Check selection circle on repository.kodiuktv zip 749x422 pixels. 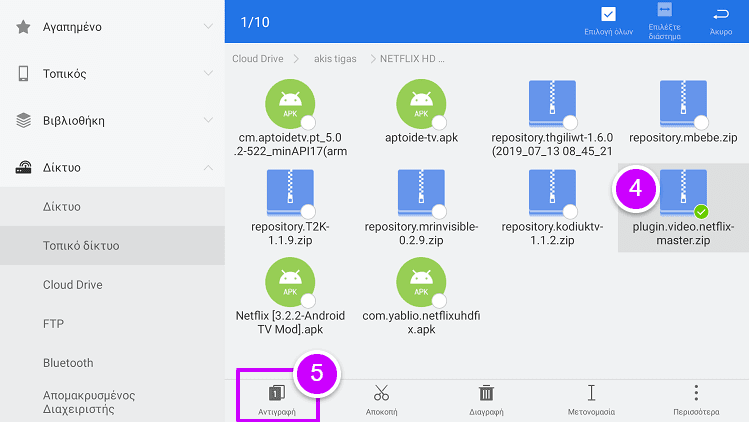click(570, 211)
